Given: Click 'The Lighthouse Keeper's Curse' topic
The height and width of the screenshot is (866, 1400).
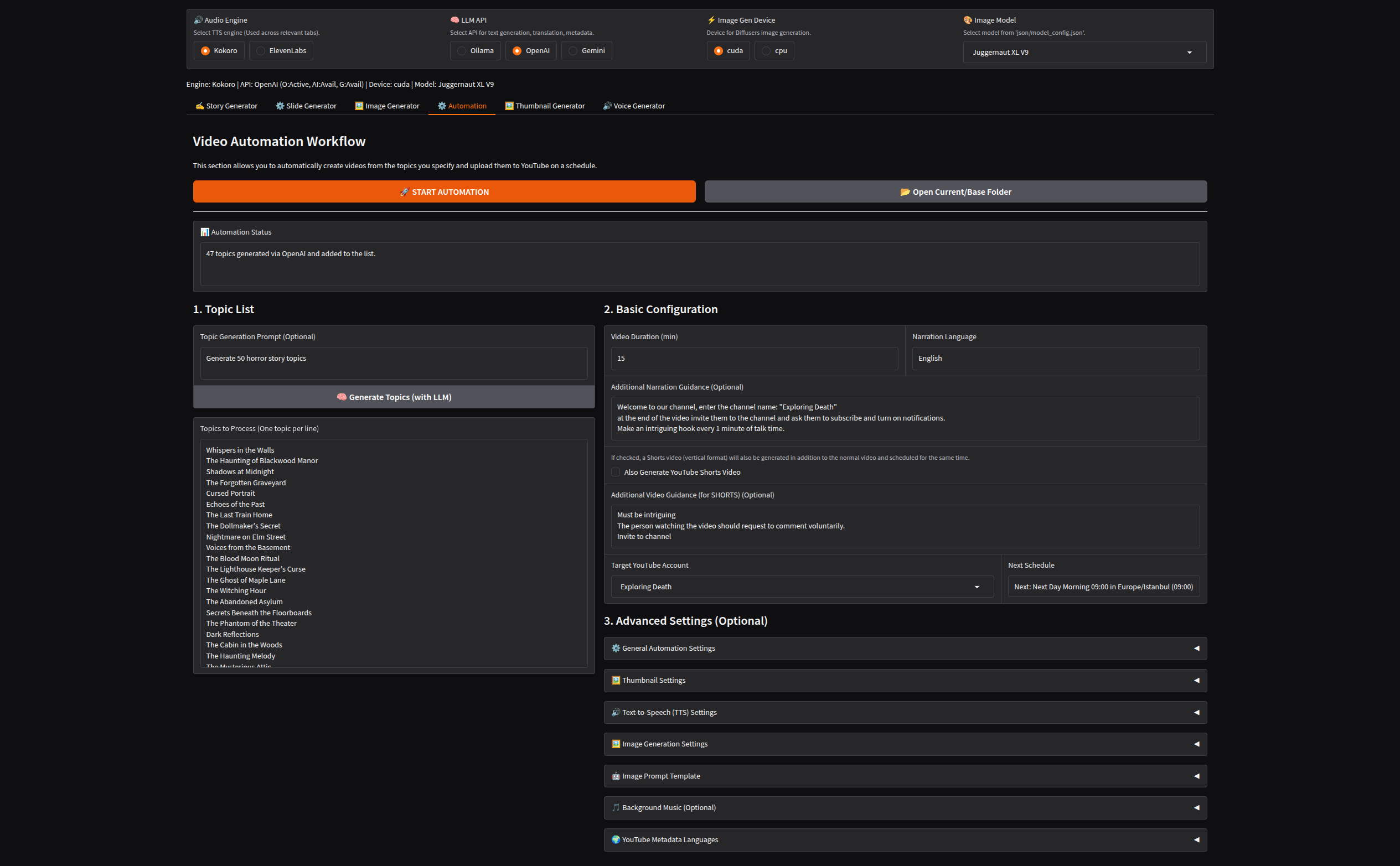Looking at the screenshot, I should point(256,569).
